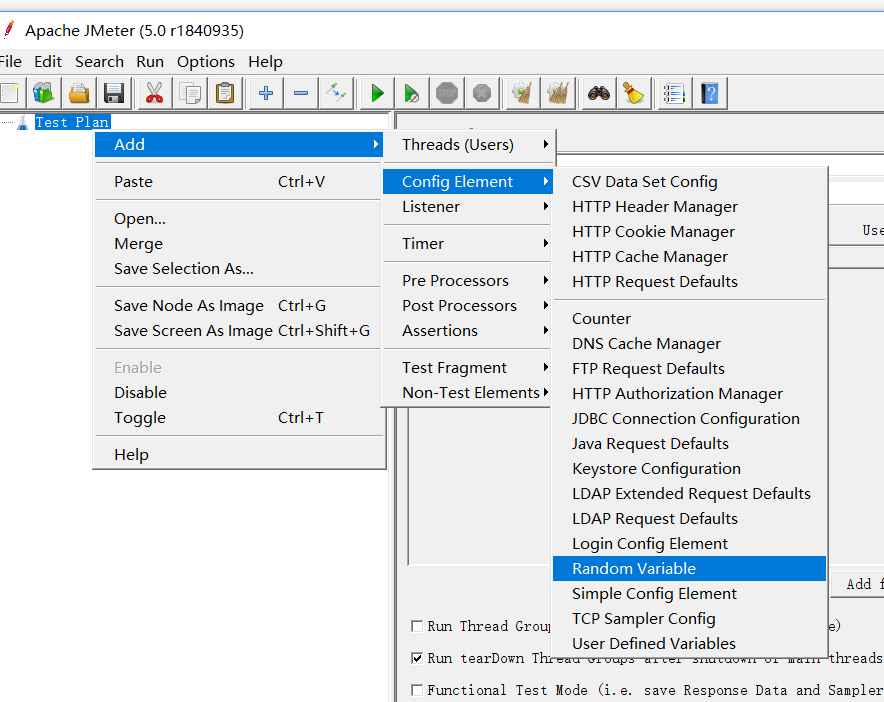Click the Copy toolbar icon
This screenshot has height=702, width=884.
(189, 93)
